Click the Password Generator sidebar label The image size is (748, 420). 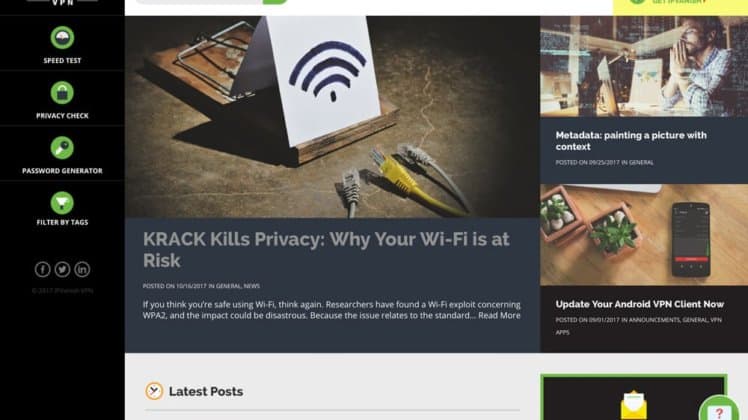(62, 171)
